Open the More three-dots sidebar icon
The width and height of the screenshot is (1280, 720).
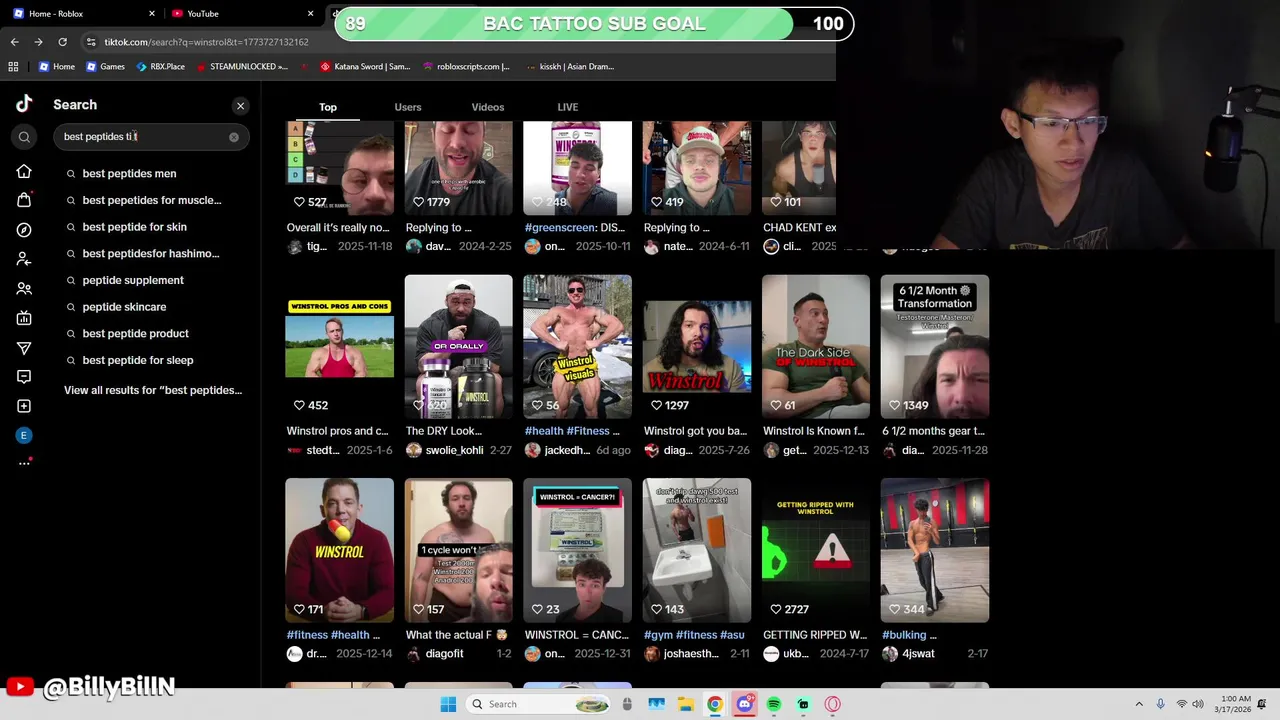[x=24, y=463]
